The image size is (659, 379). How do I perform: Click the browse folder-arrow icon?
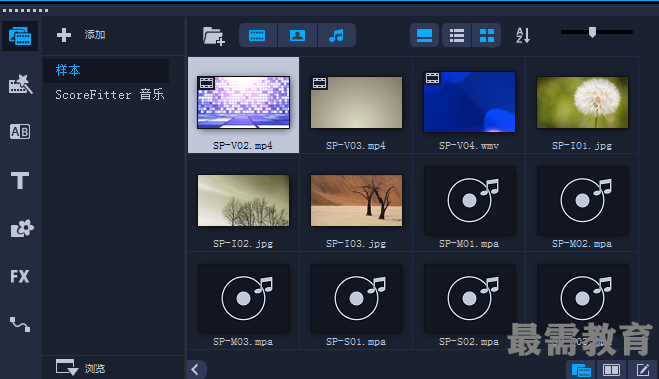[67, 367]
